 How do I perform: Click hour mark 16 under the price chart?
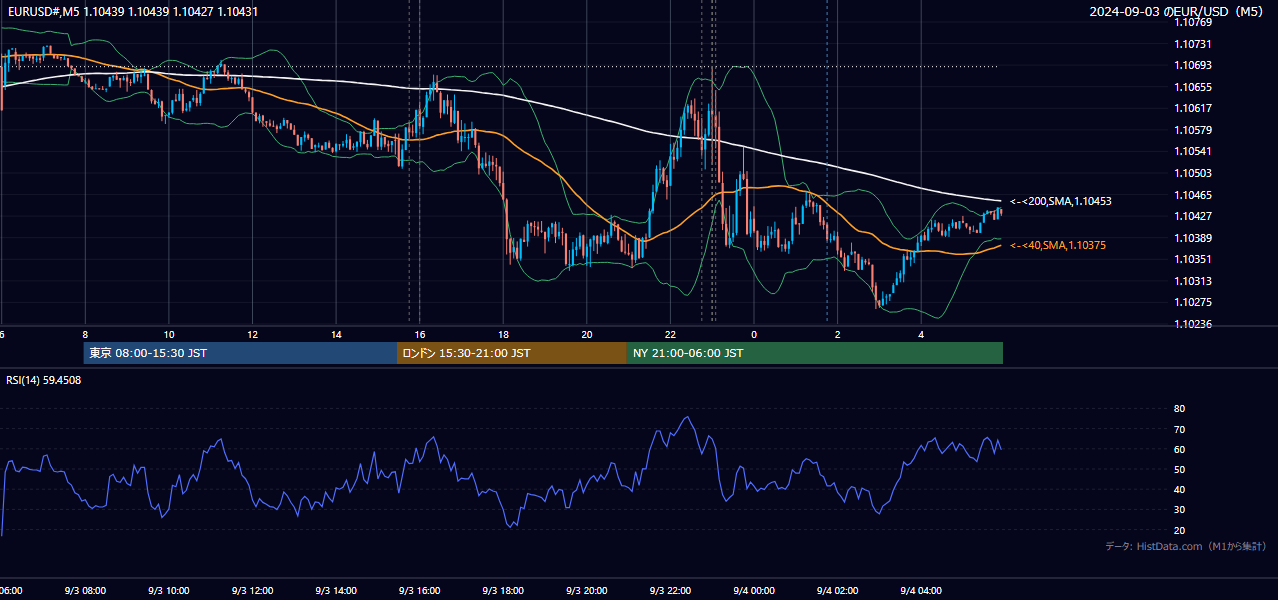tap(420, 335)
